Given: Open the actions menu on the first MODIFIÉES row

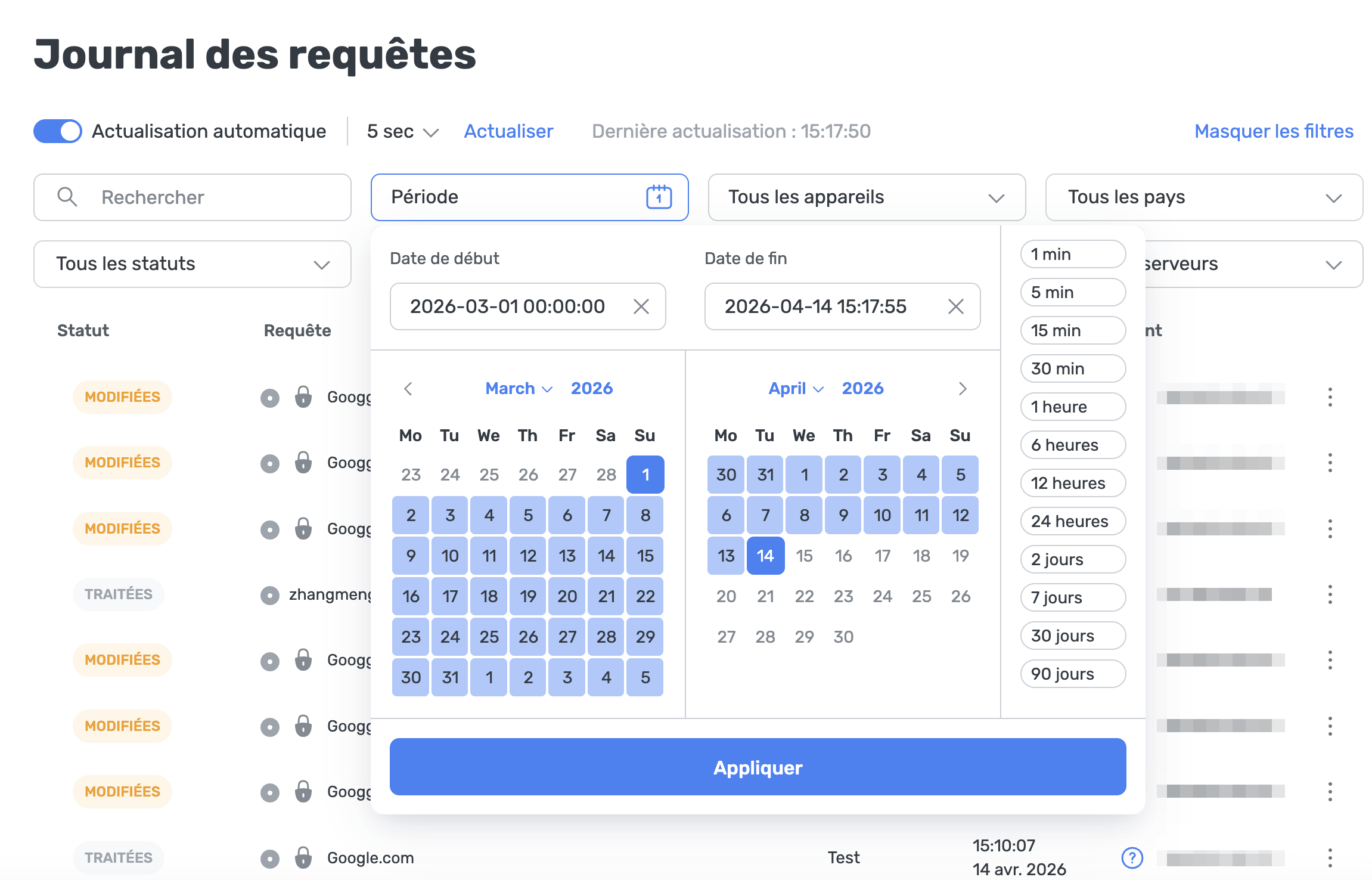Looking at the screenshot, I should [x=1330, y=397].
